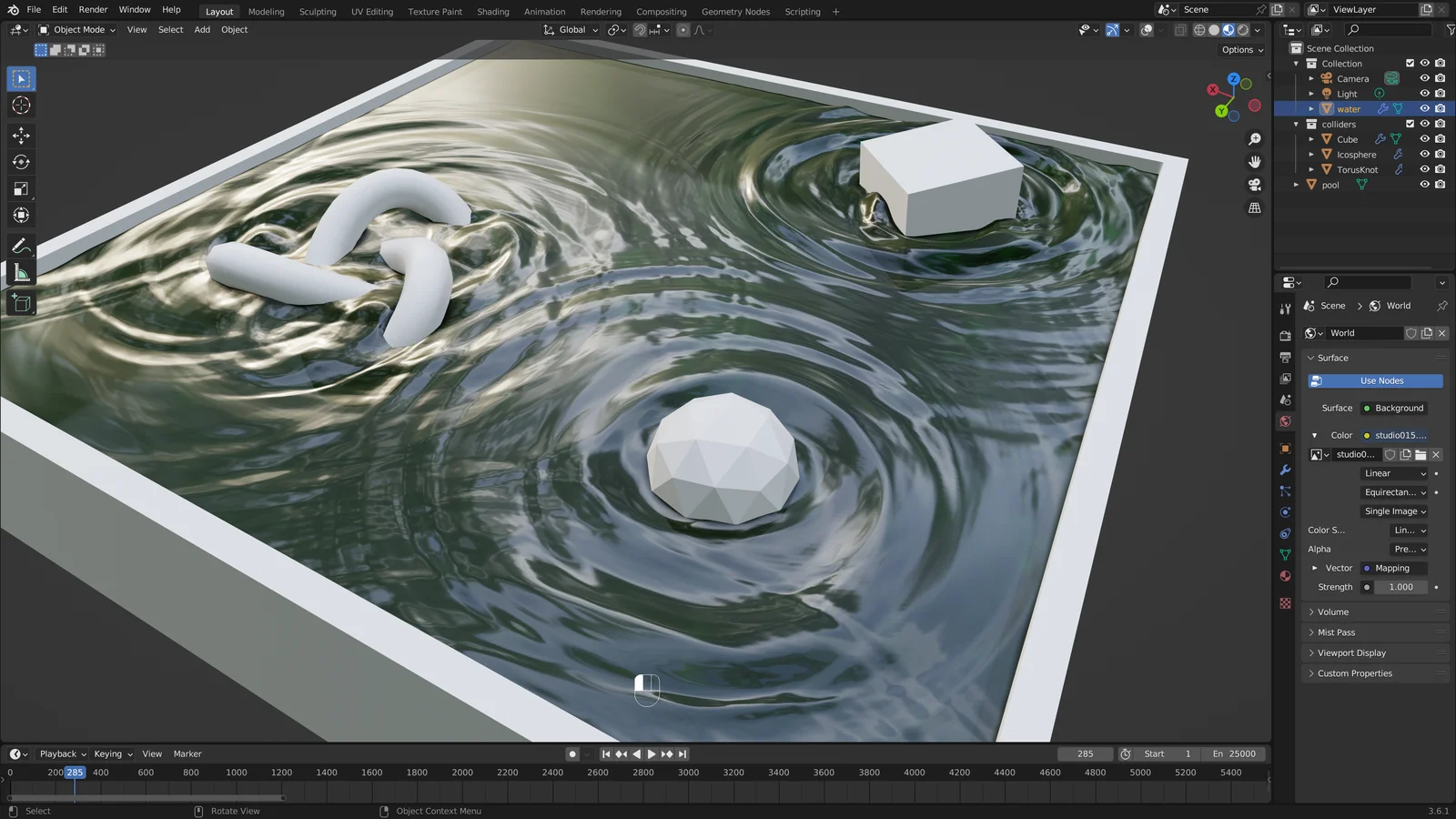Screen dimensions: 1456x819
Task: Expand the Volume panel
Action: 1332,612
